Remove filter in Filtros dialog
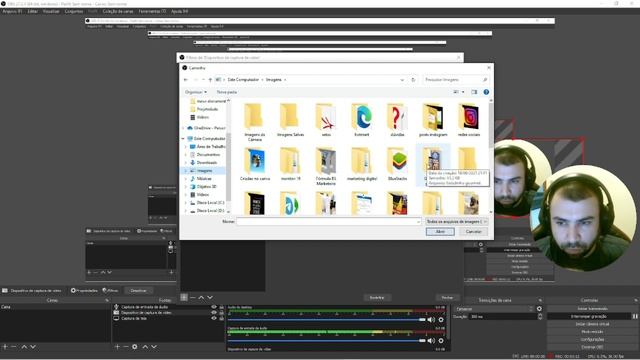This screenshot has width=640, height=360. click(x=193, y=297)
